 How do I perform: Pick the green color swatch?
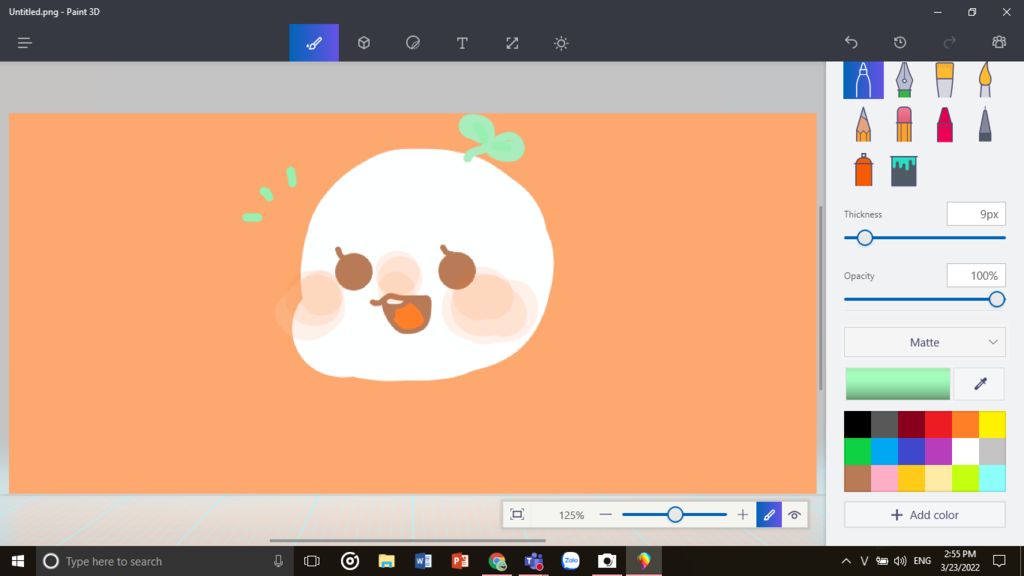[x=857, y=451]
